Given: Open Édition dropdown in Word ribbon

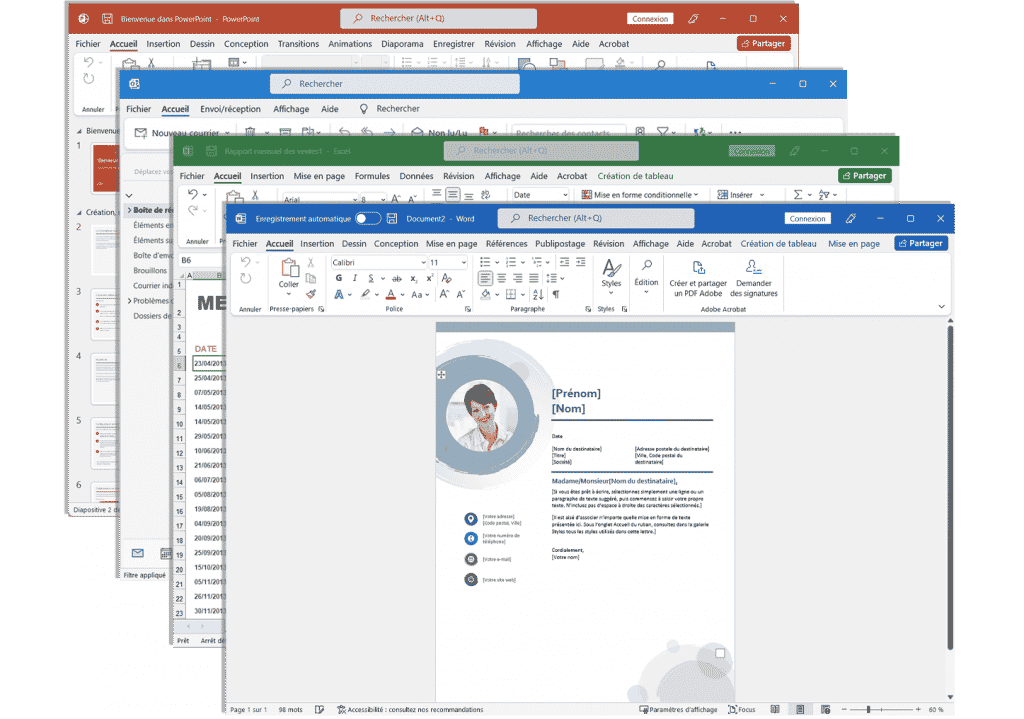Looking at the screenshot, I should [646, 293].
